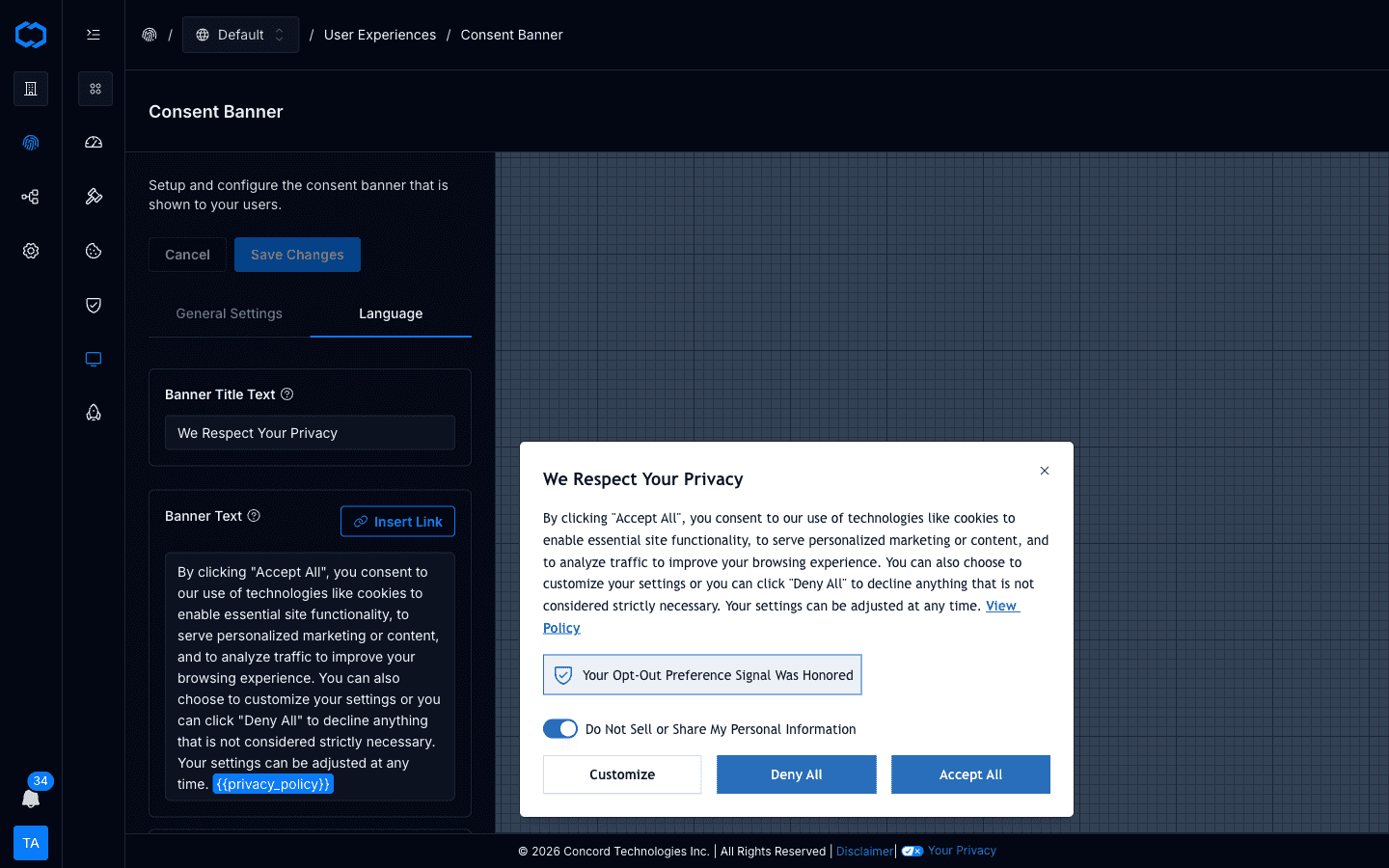Open the View Policy link
The image size is (1389, 868).
pos(1001,606)
